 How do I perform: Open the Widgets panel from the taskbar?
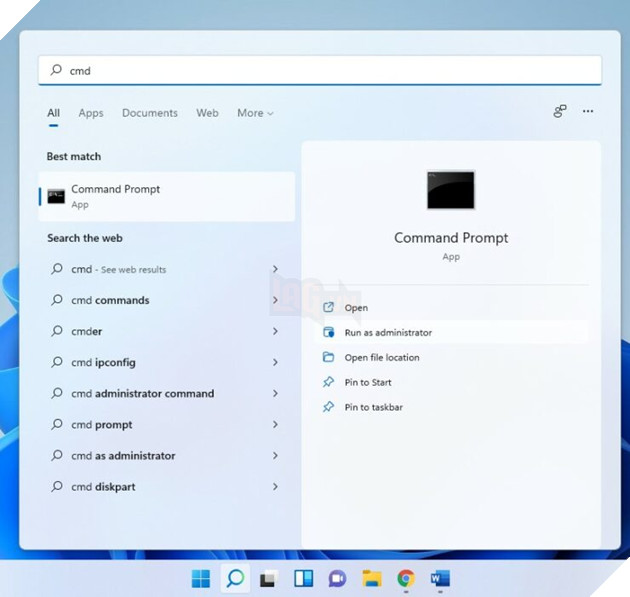click(303, 579)
